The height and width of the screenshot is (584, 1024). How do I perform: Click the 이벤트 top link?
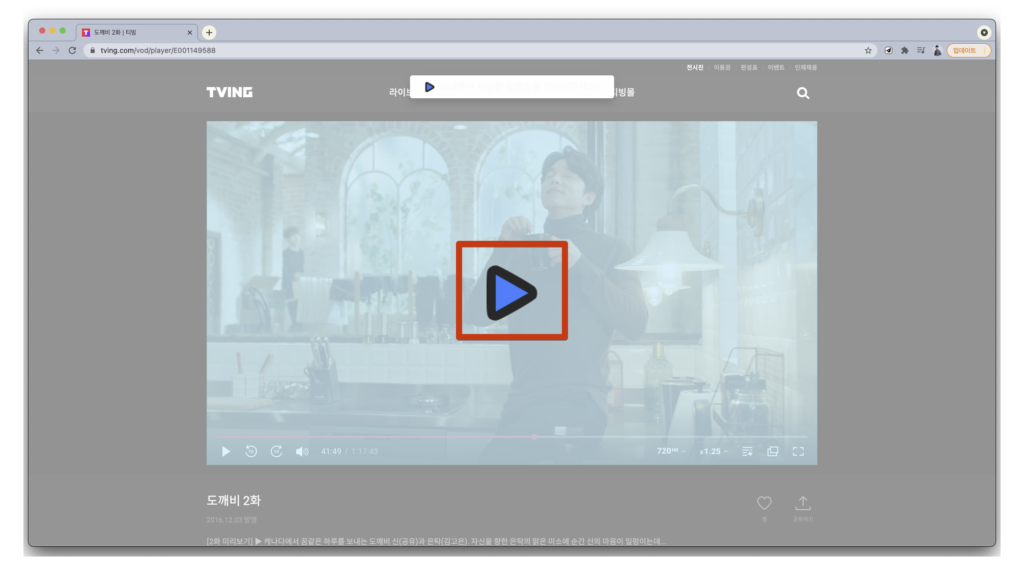point(775,67)
